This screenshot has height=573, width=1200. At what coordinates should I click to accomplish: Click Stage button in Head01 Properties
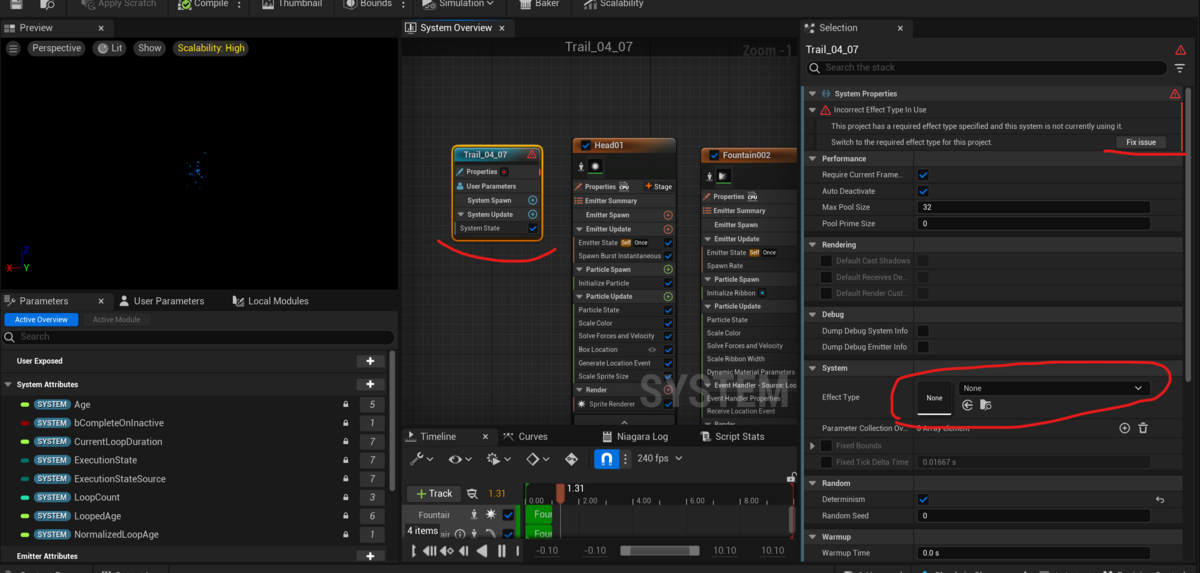click(x=659, y=186)
